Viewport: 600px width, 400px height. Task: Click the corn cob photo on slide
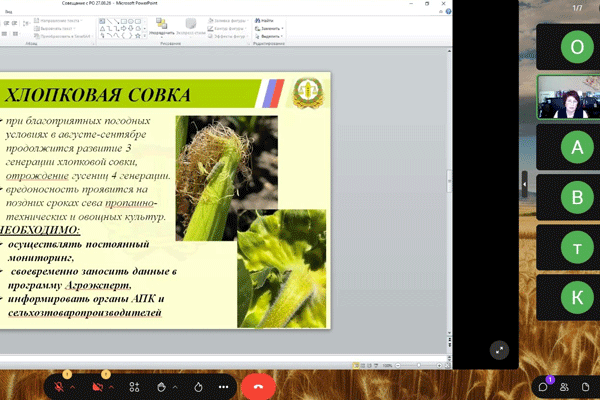click(227, 178)
